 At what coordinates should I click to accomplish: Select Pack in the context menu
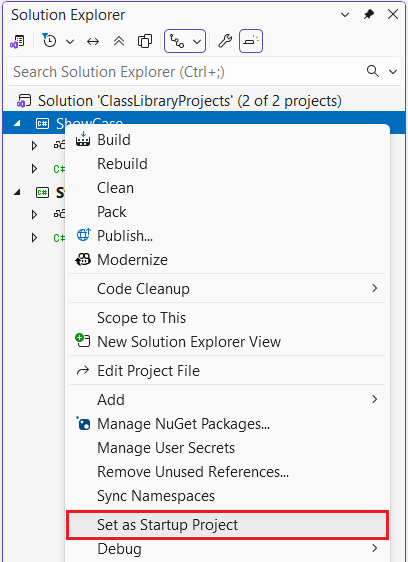228,212
